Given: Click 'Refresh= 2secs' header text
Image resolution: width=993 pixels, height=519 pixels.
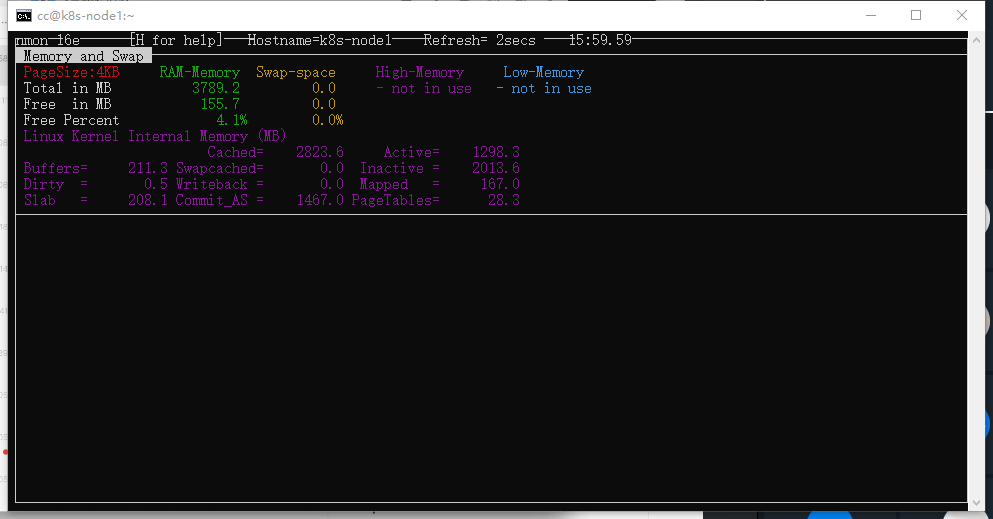Looking at the screenshot, I should pos(479,41).
